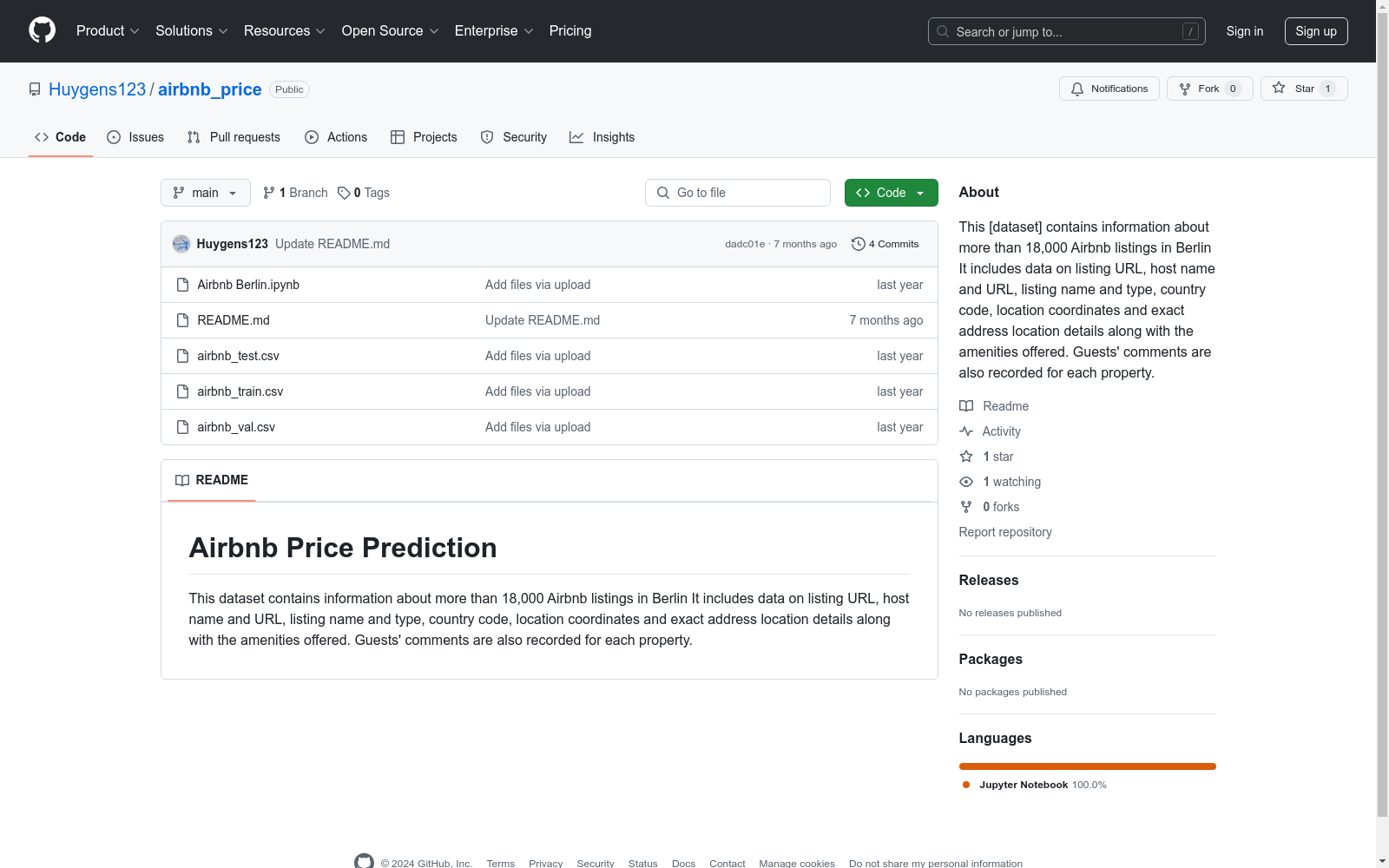The height and width of the screenshot is (868, 1389).
Task: Click the book icon next to Readme link
Action: point(966,406)
